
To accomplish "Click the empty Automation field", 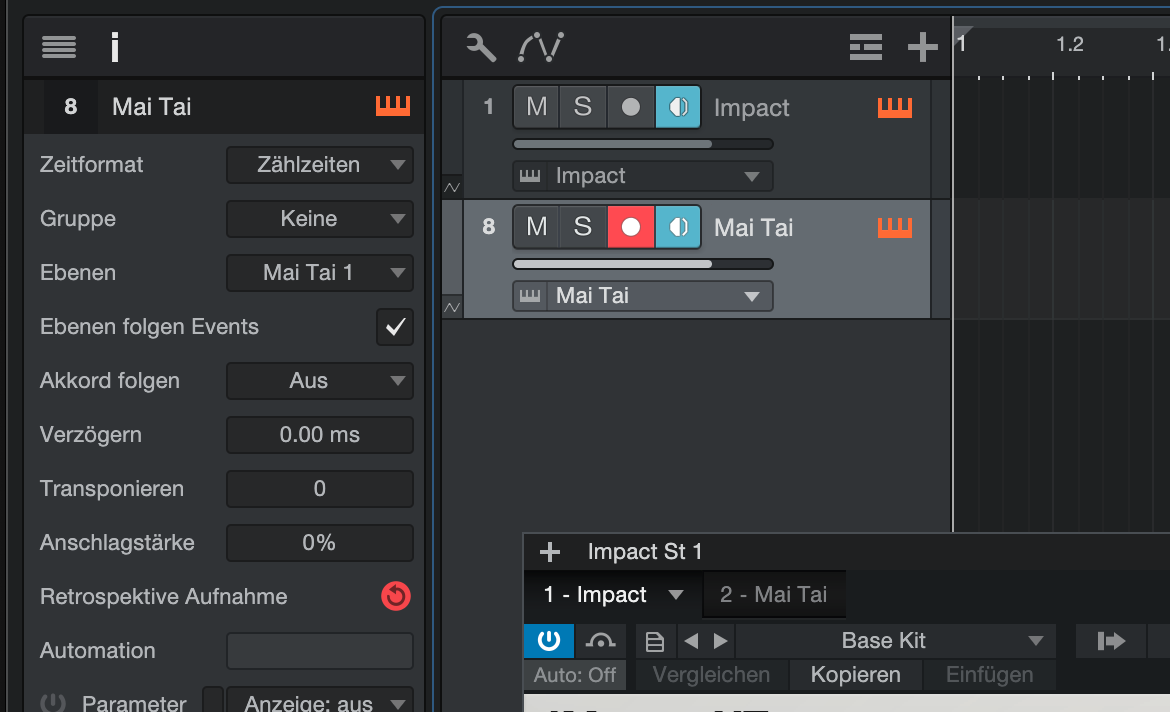I will [319, 651].
